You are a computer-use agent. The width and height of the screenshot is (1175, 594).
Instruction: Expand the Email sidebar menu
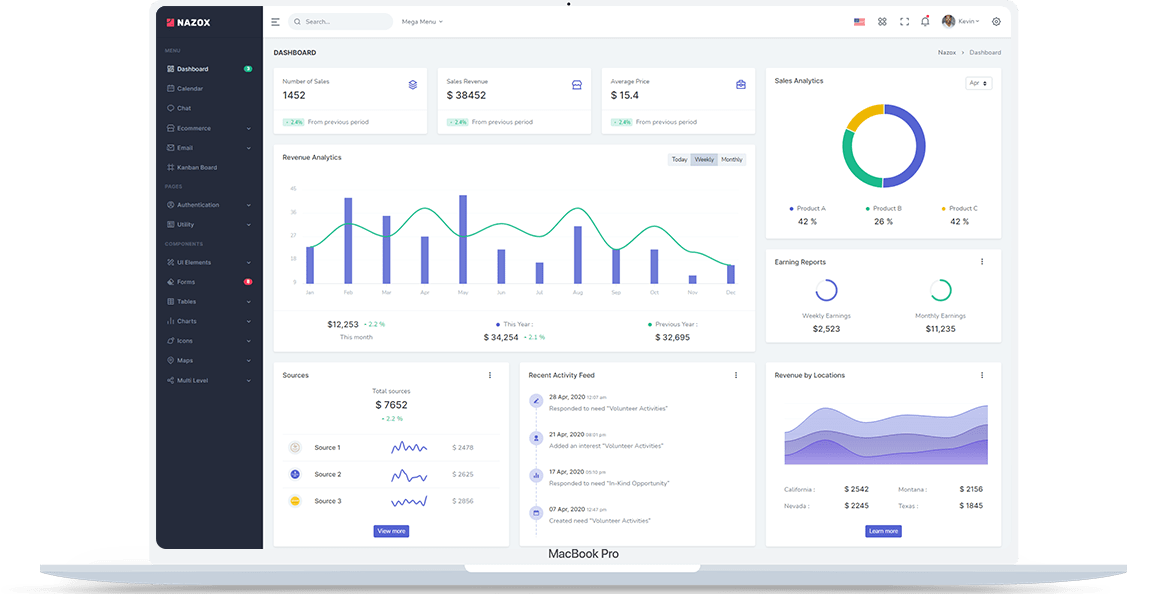click(x=209, y=148)
